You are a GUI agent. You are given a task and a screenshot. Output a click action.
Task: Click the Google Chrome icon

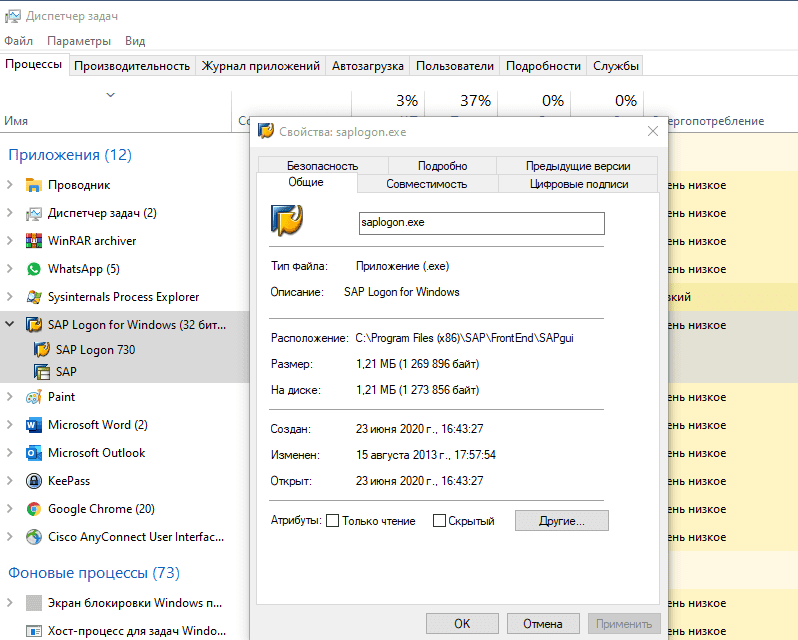point(34,509)
